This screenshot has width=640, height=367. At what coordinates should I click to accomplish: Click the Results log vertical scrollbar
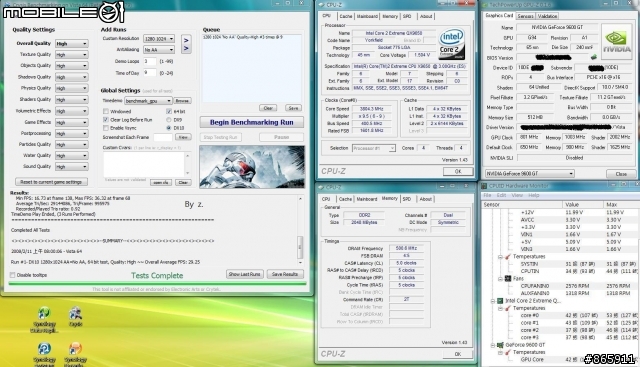(300, 230)
